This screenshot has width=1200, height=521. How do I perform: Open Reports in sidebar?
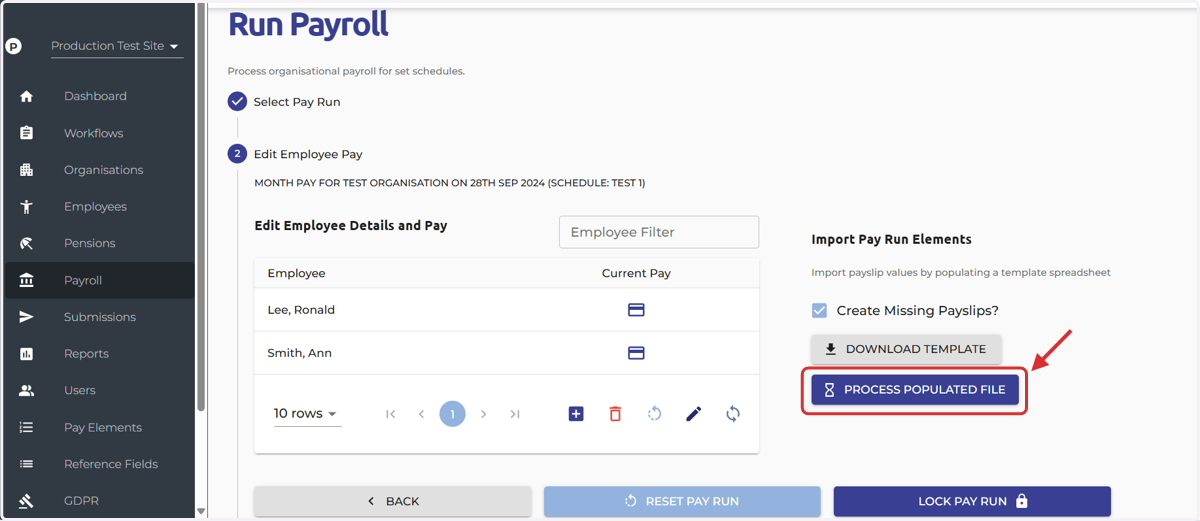86,354
